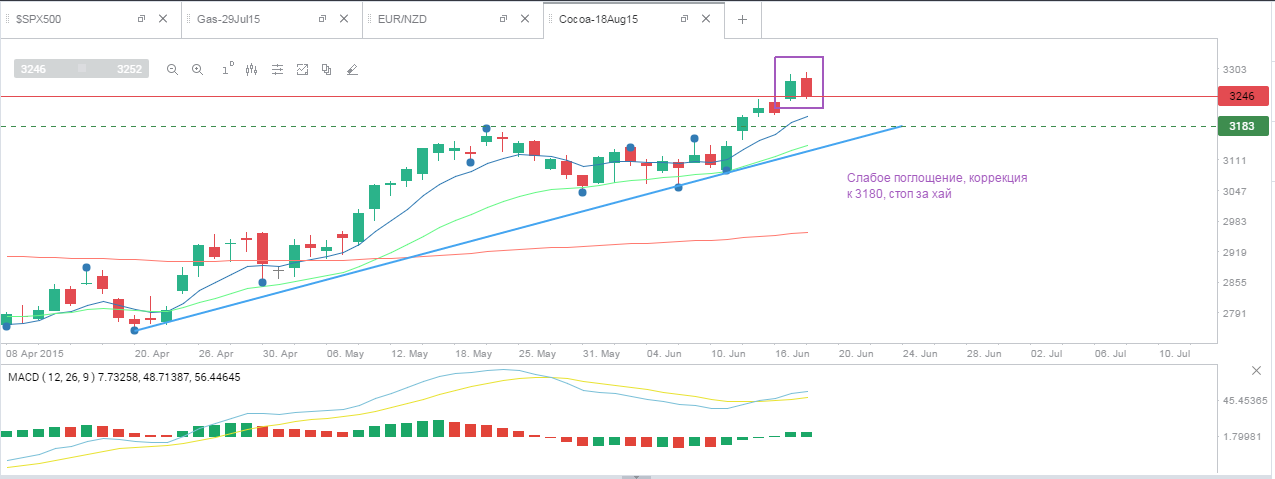This screenshot has width=1275, height=479.
Task: Zoom in the chart with magnifier plus
Action: (198, 70)
